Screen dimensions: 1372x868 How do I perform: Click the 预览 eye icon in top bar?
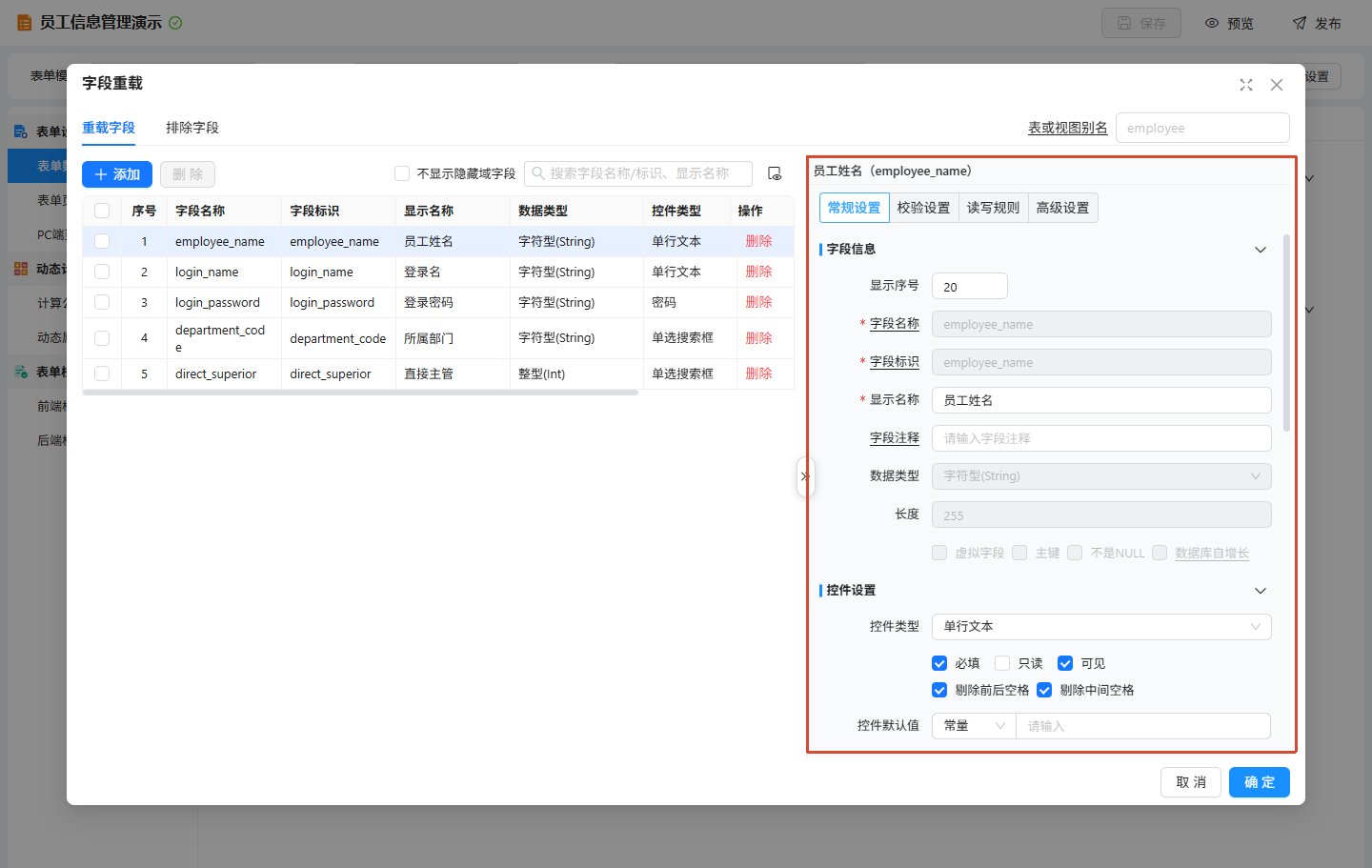(1212, 23)
